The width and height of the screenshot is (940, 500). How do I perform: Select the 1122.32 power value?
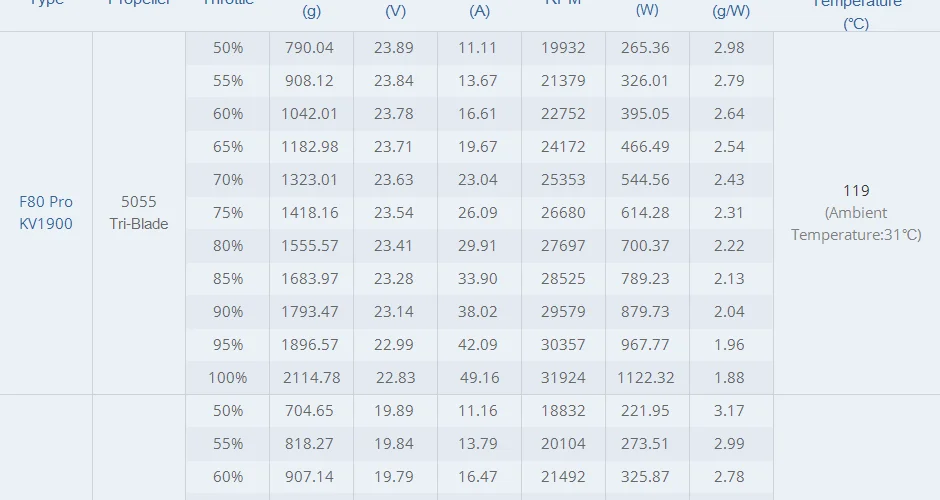tap(646, 377)
